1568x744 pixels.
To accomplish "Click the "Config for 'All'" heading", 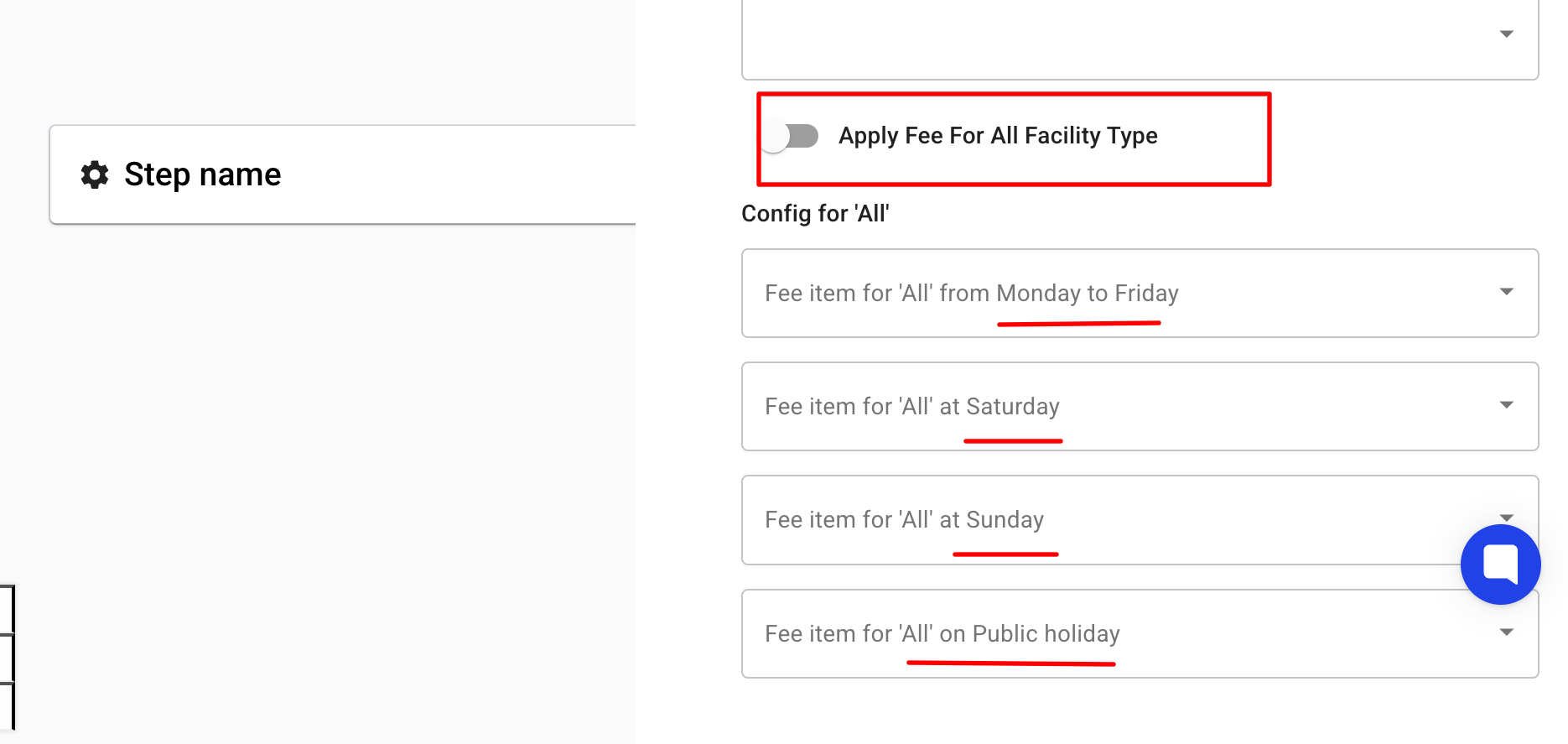I will point(815,214).
